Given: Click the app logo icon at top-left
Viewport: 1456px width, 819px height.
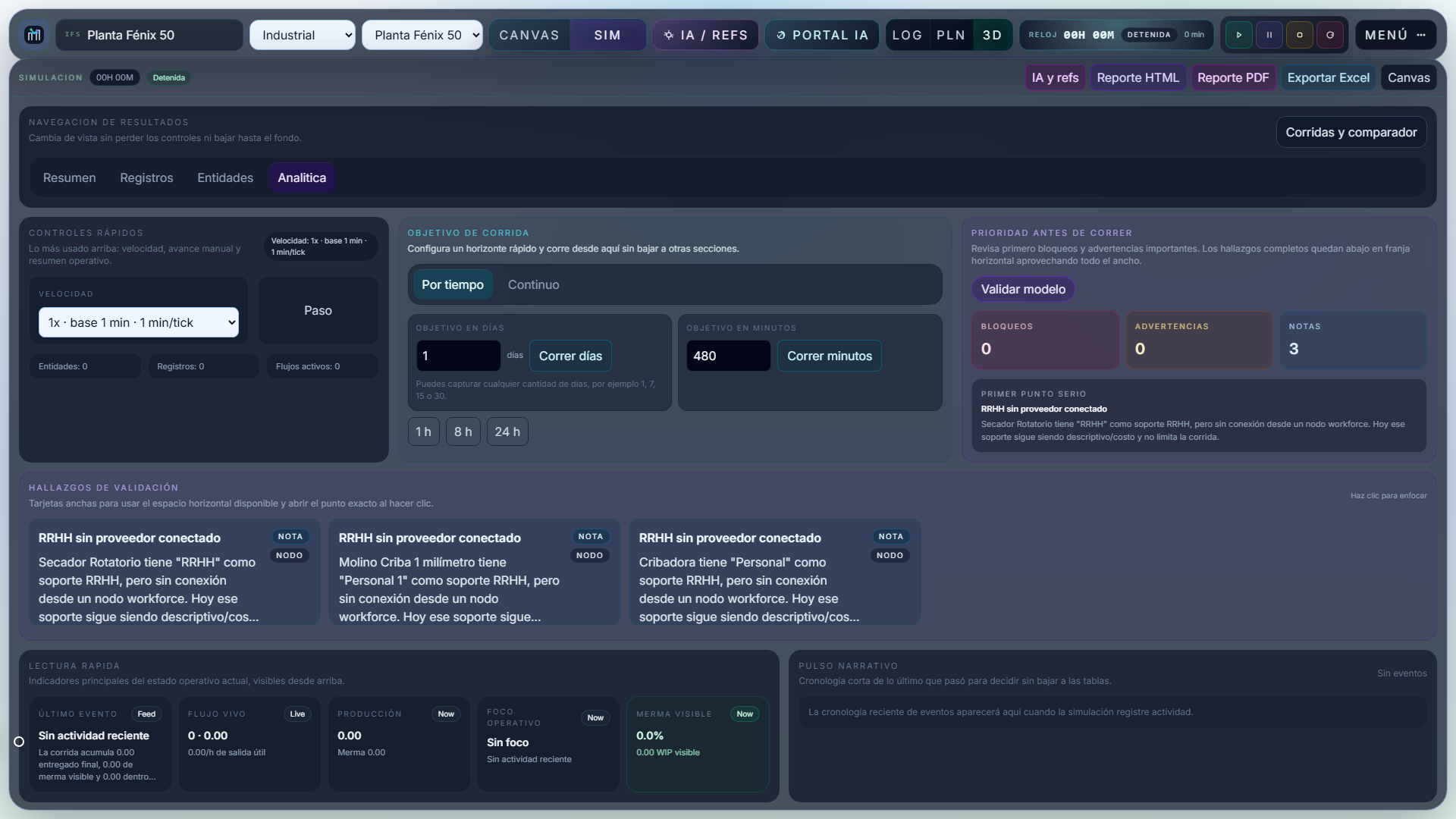Looking at the screenshot, I should click(x=33, y=35).
